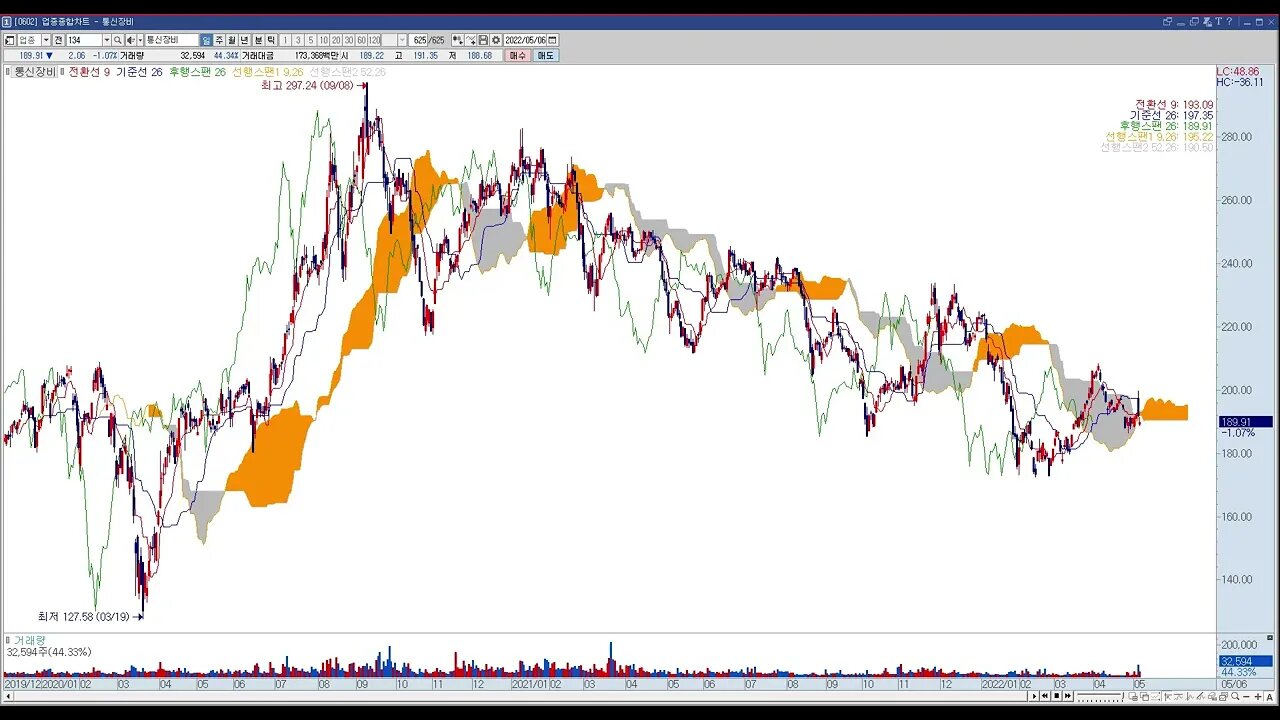This screenshot has height=720, width=1280.
Task: Open the chart settings gear icon
Action: coord(496,40)
